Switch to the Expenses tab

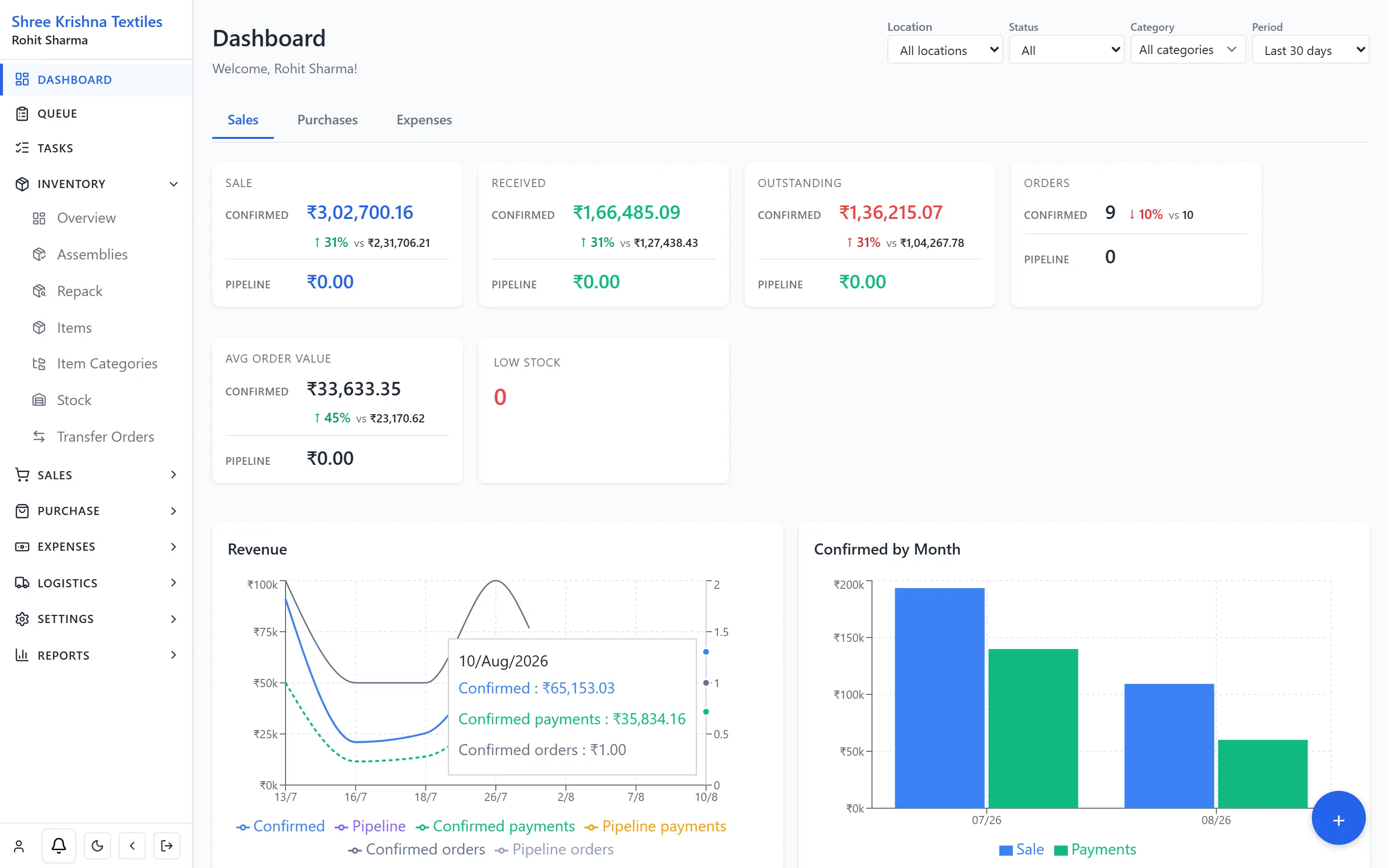coord(424,120)
